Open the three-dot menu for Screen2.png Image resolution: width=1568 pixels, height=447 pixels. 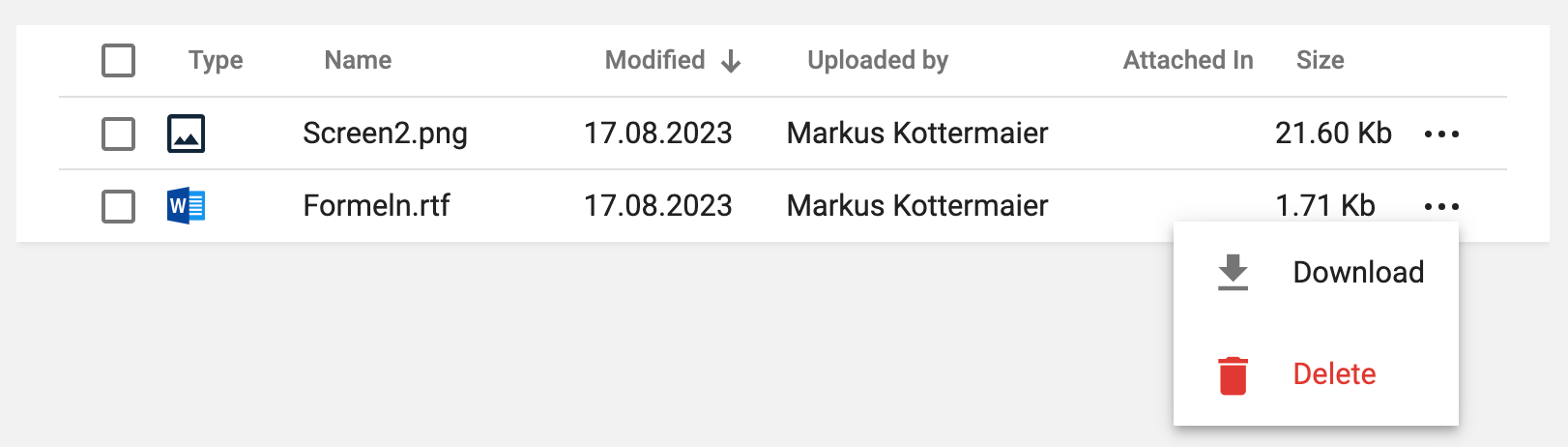1441,134
